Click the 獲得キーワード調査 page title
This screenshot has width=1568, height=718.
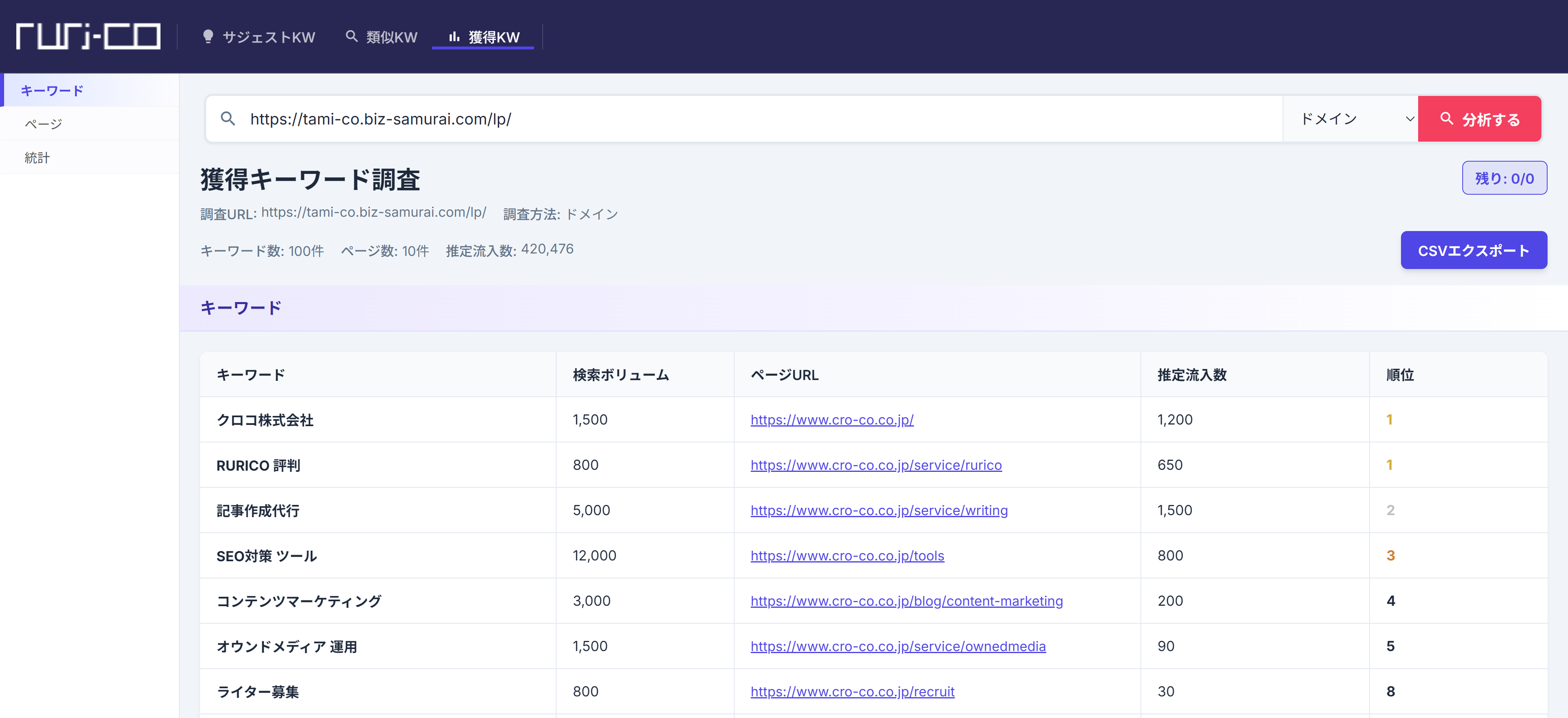pos(310,180)
